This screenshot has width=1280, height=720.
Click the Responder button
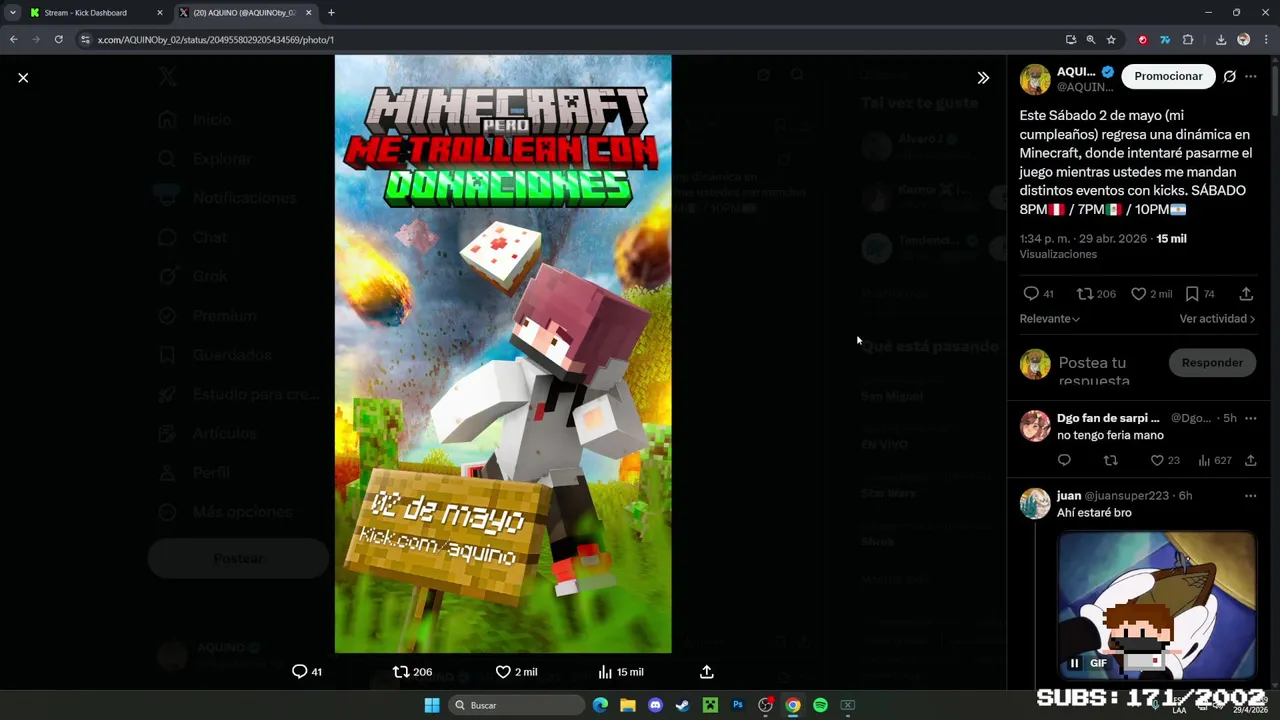click(x=1212, y=363)
